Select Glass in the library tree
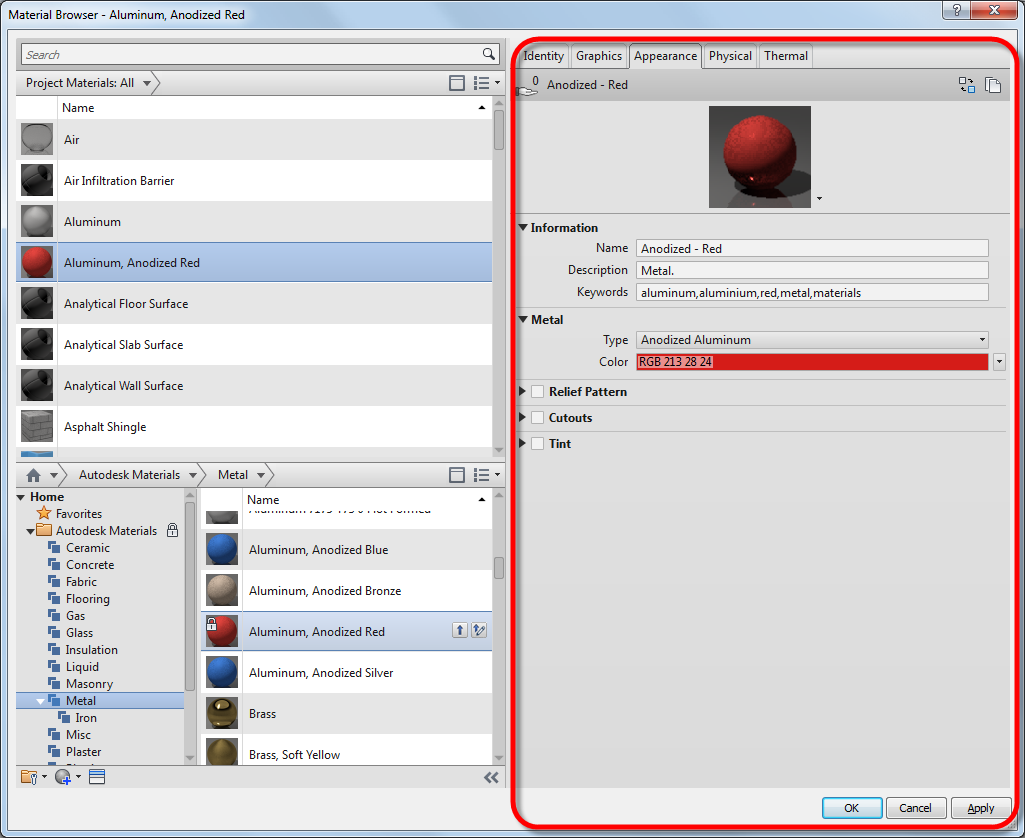Image resolution: width=1025 pixels, height=838 pixels. tap(79, 633)
